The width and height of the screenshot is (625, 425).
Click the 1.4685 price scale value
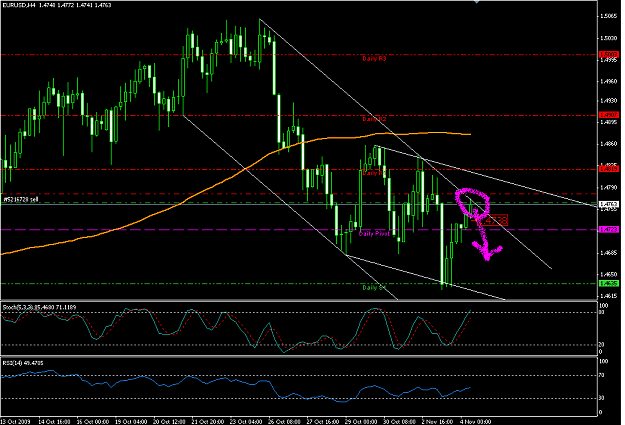coord(609,253)
